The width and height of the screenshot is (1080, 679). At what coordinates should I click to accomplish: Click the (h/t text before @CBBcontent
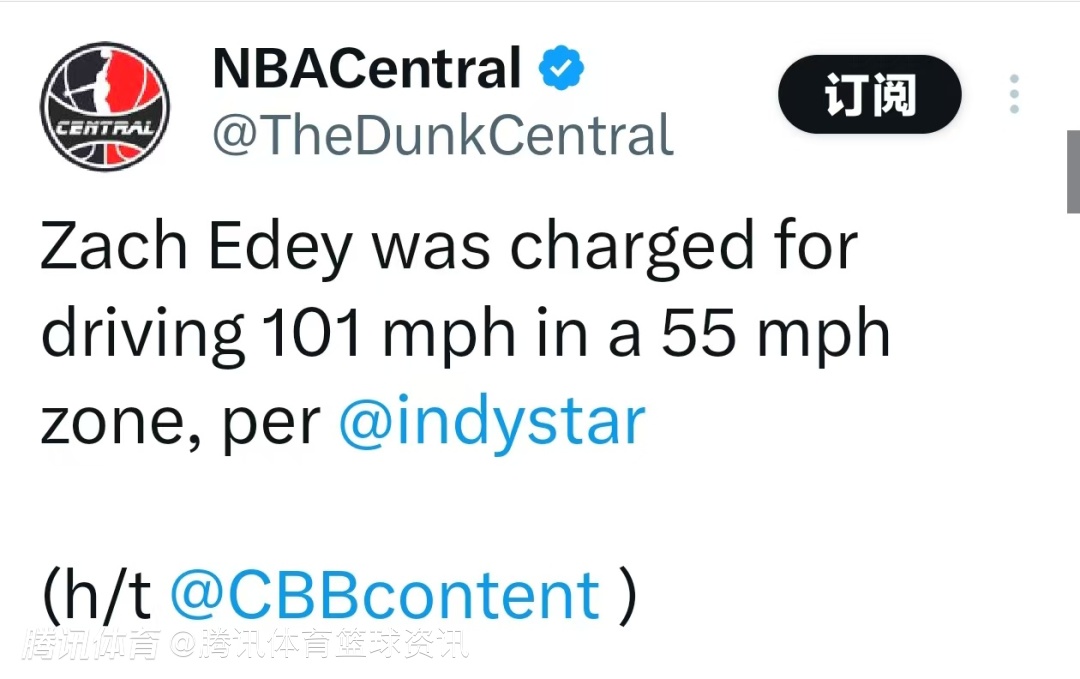[x=96, y=596]
